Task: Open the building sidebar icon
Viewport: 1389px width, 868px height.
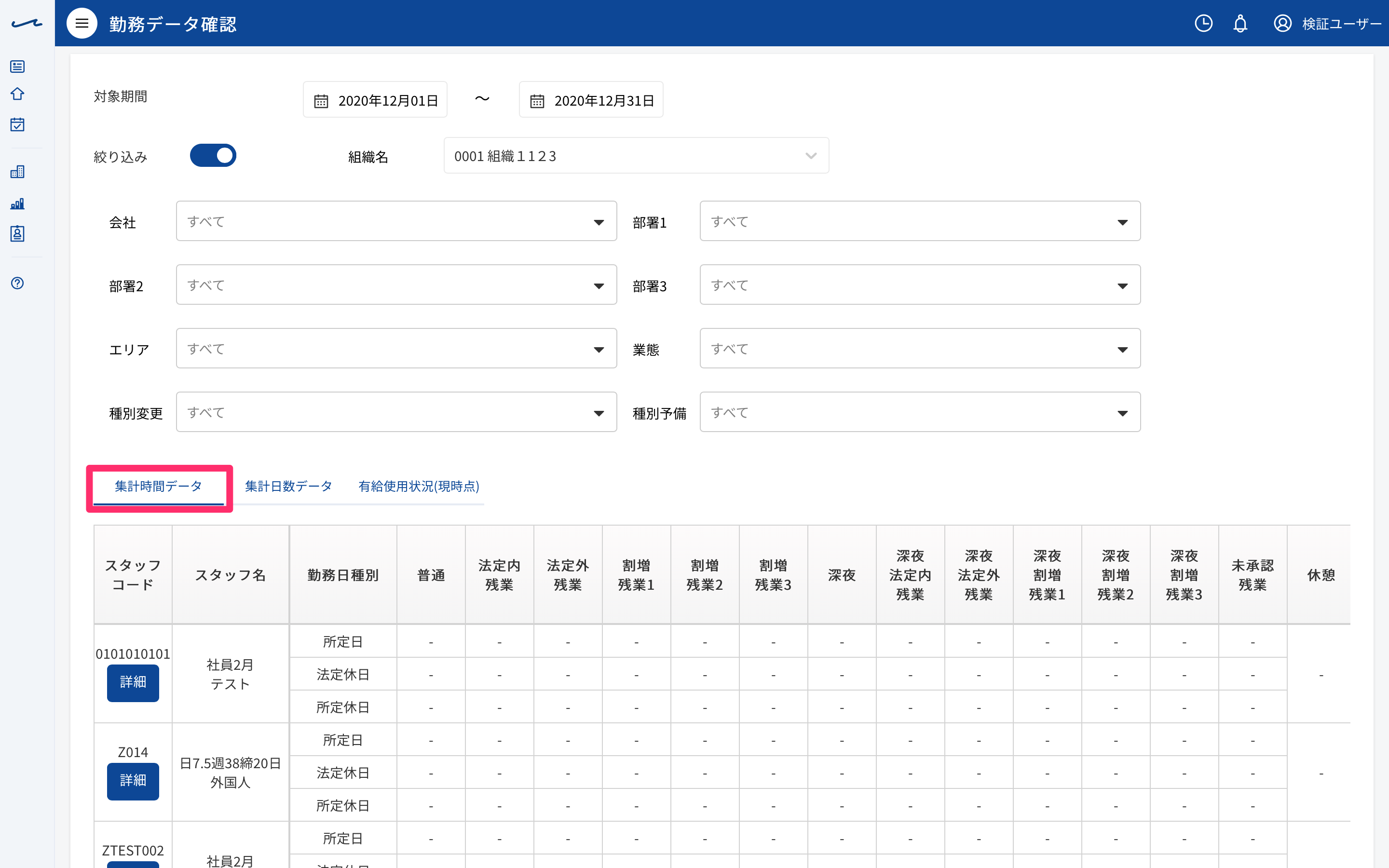Action: tap(17, 172)
